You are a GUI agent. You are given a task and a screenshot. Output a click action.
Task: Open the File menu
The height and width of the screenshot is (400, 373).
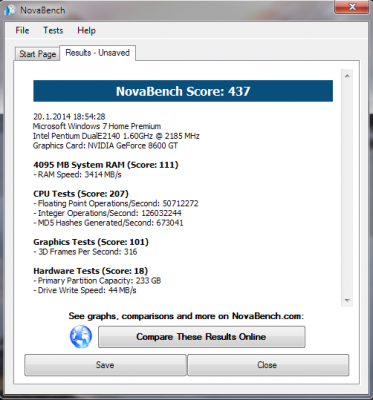(22, 30)
